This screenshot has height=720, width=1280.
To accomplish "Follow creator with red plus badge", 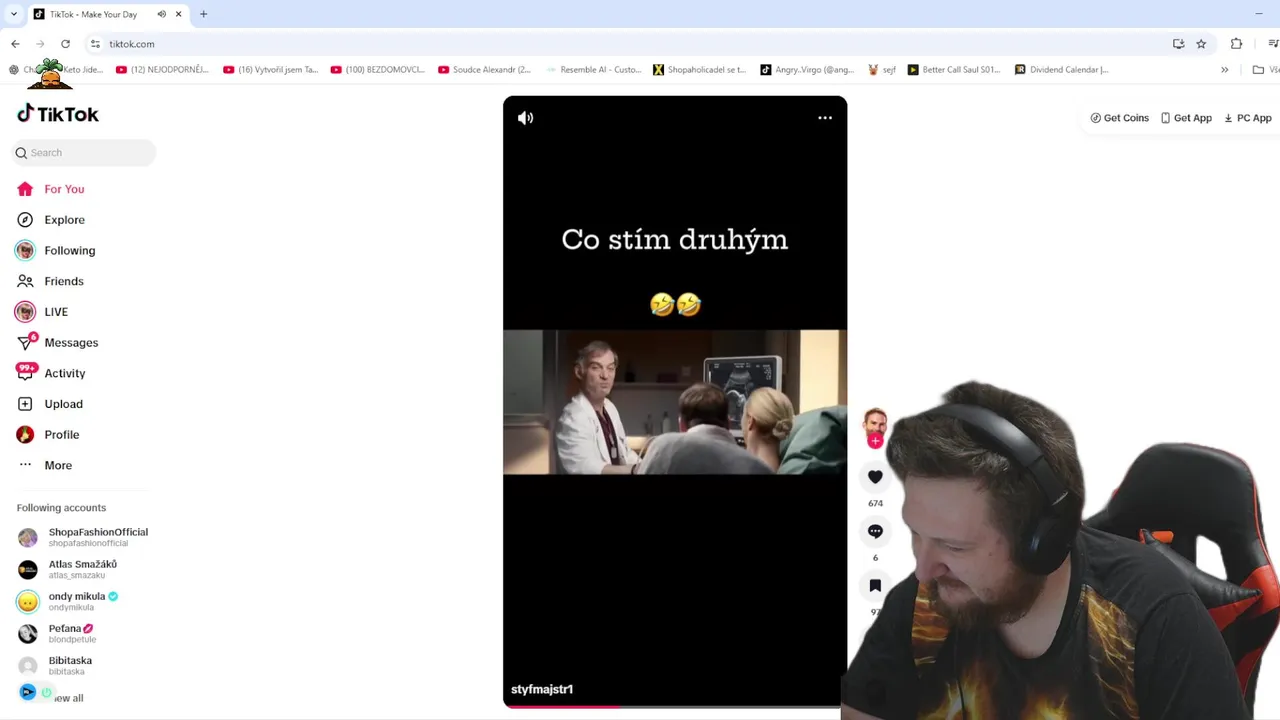I will (875, 440).
